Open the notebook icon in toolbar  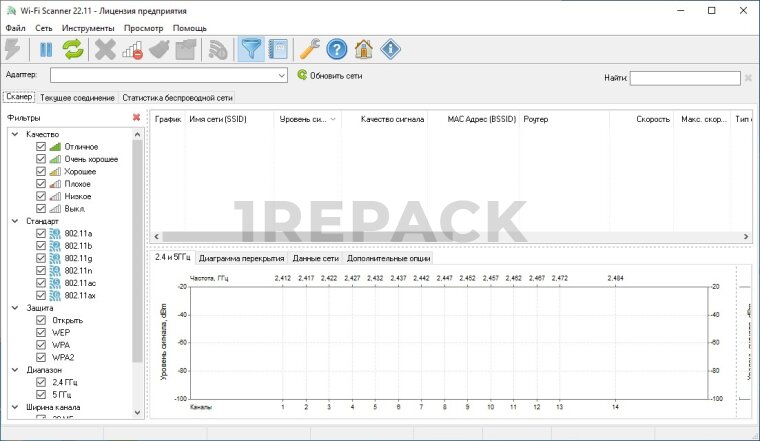click(x=278, y=50)
